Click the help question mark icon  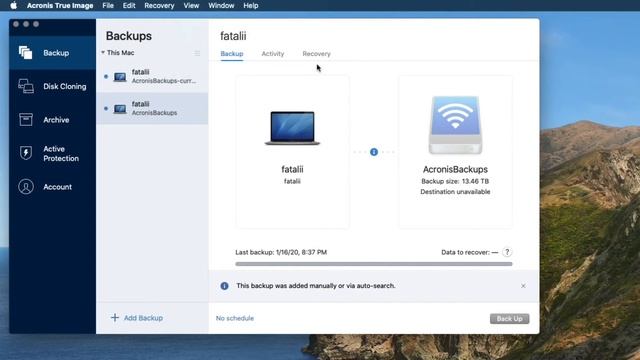pyautogui.click(x=507, y=252)
